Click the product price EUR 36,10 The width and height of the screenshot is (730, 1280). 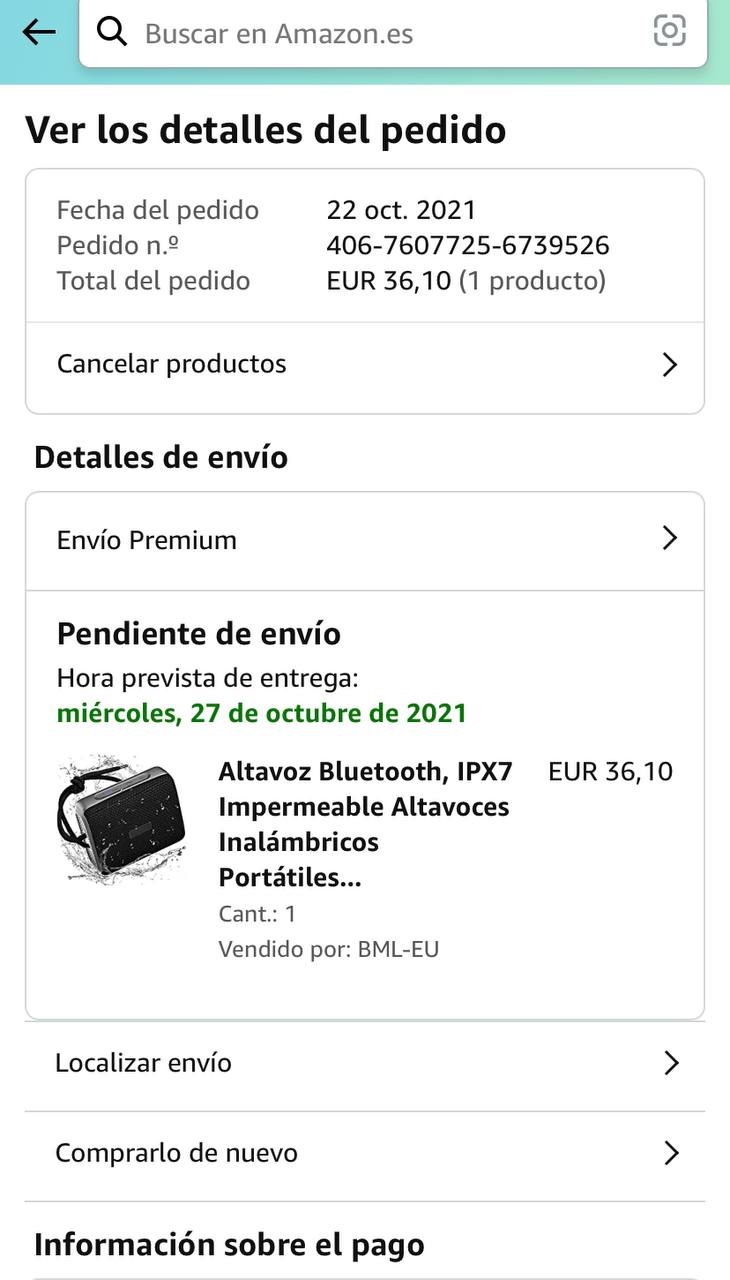(610, 772)
